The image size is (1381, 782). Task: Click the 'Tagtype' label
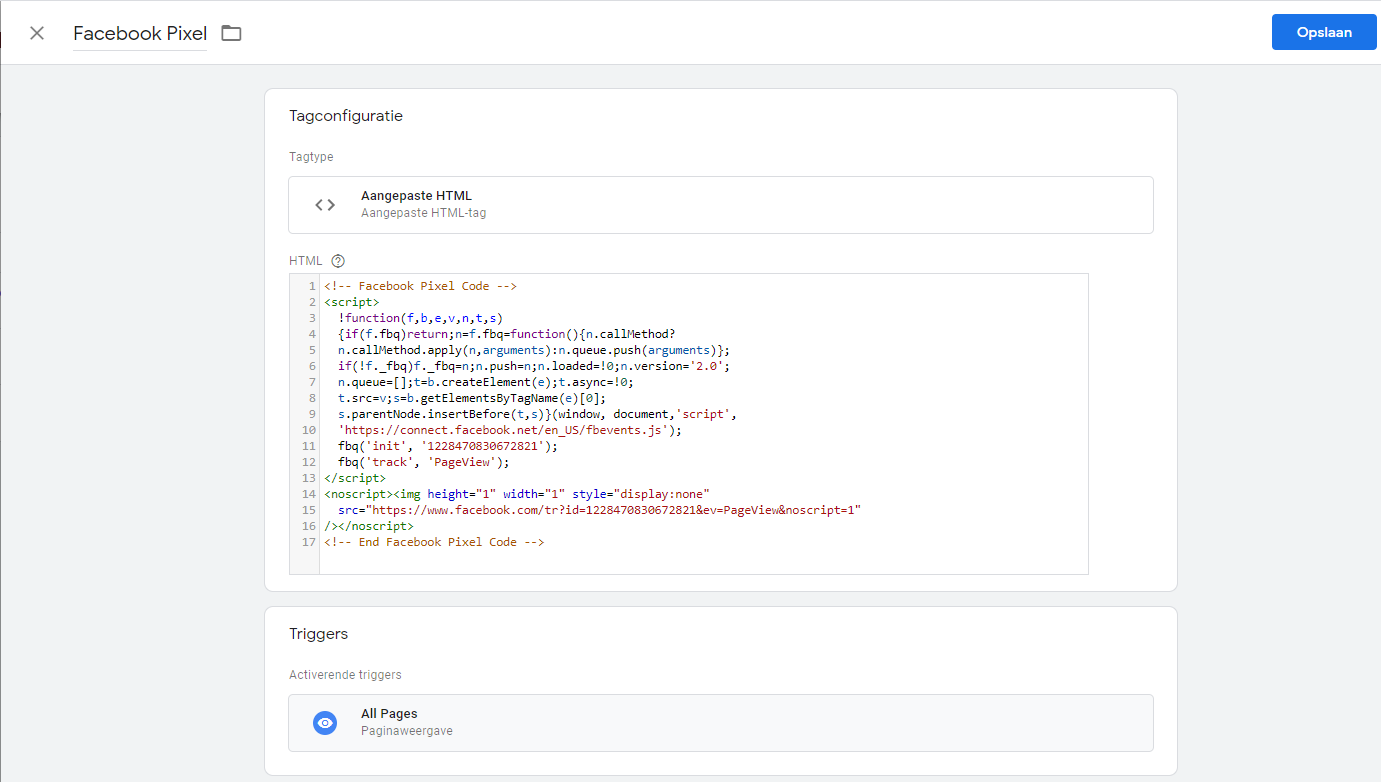pos(311,157)
